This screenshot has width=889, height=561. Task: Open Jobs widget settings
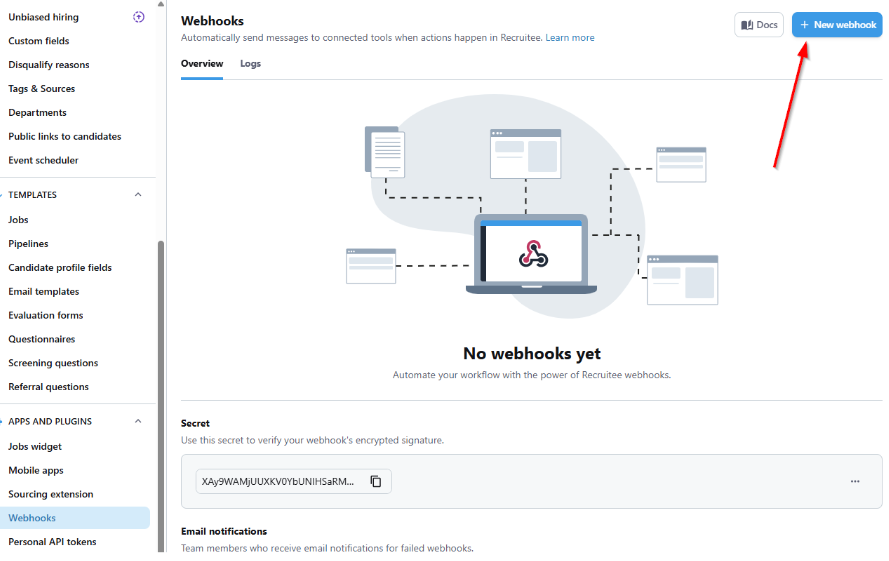[x=35, y=446]
